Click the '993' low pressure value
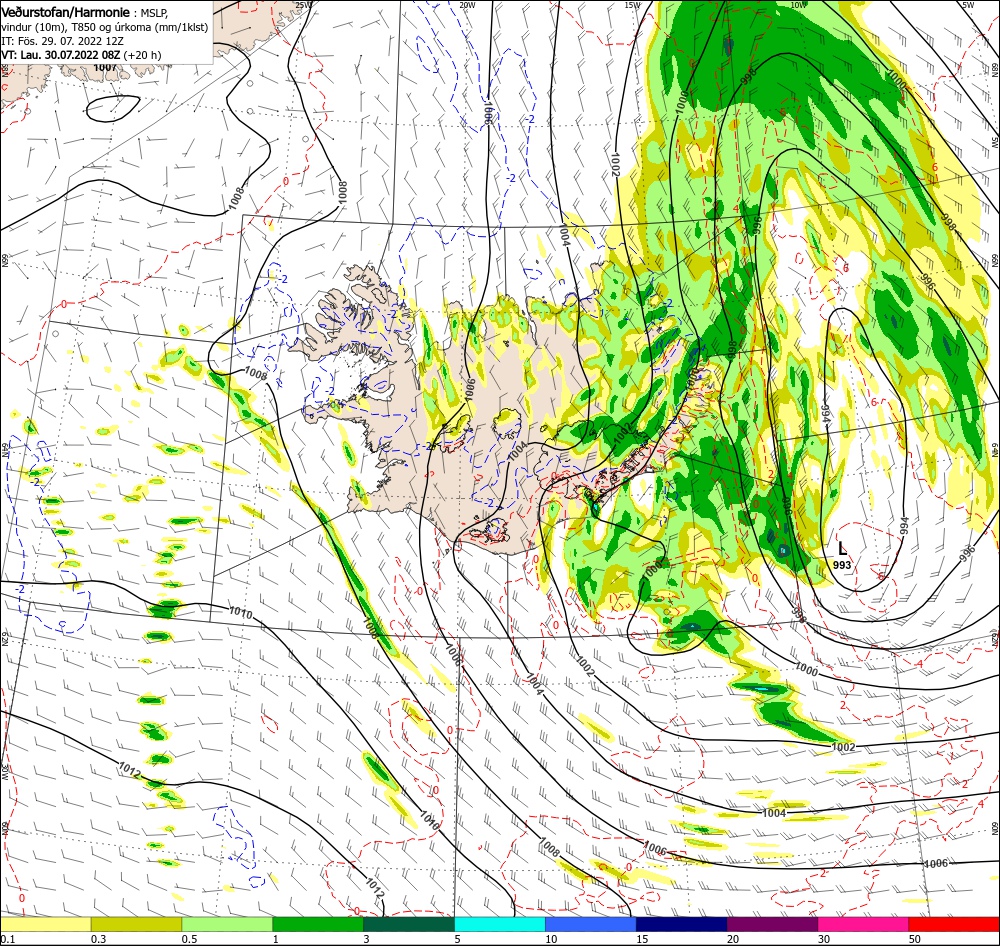 842,565
